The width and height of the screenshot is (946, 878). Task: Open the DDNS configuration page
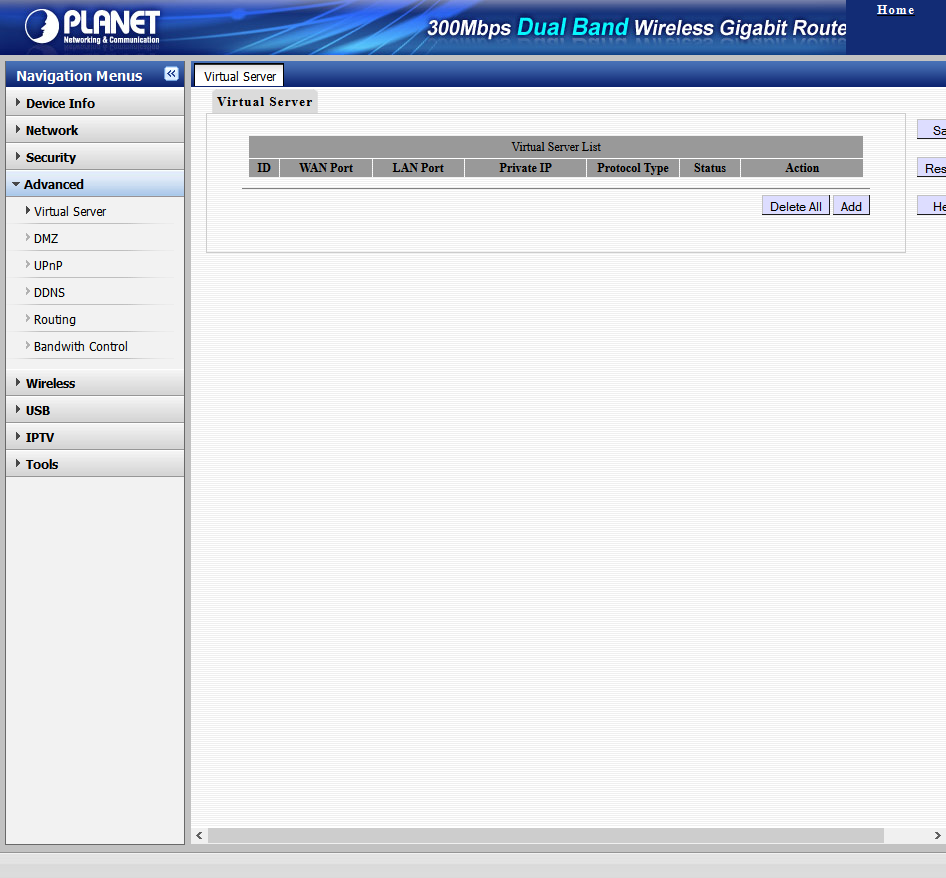coord(49,292)
